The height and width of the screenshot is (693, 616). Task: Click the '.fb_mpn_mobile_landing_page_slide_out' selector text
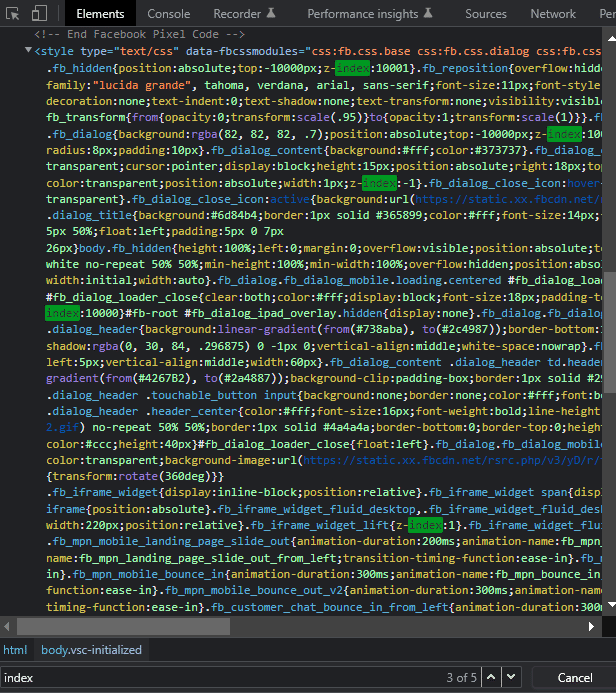168,541
